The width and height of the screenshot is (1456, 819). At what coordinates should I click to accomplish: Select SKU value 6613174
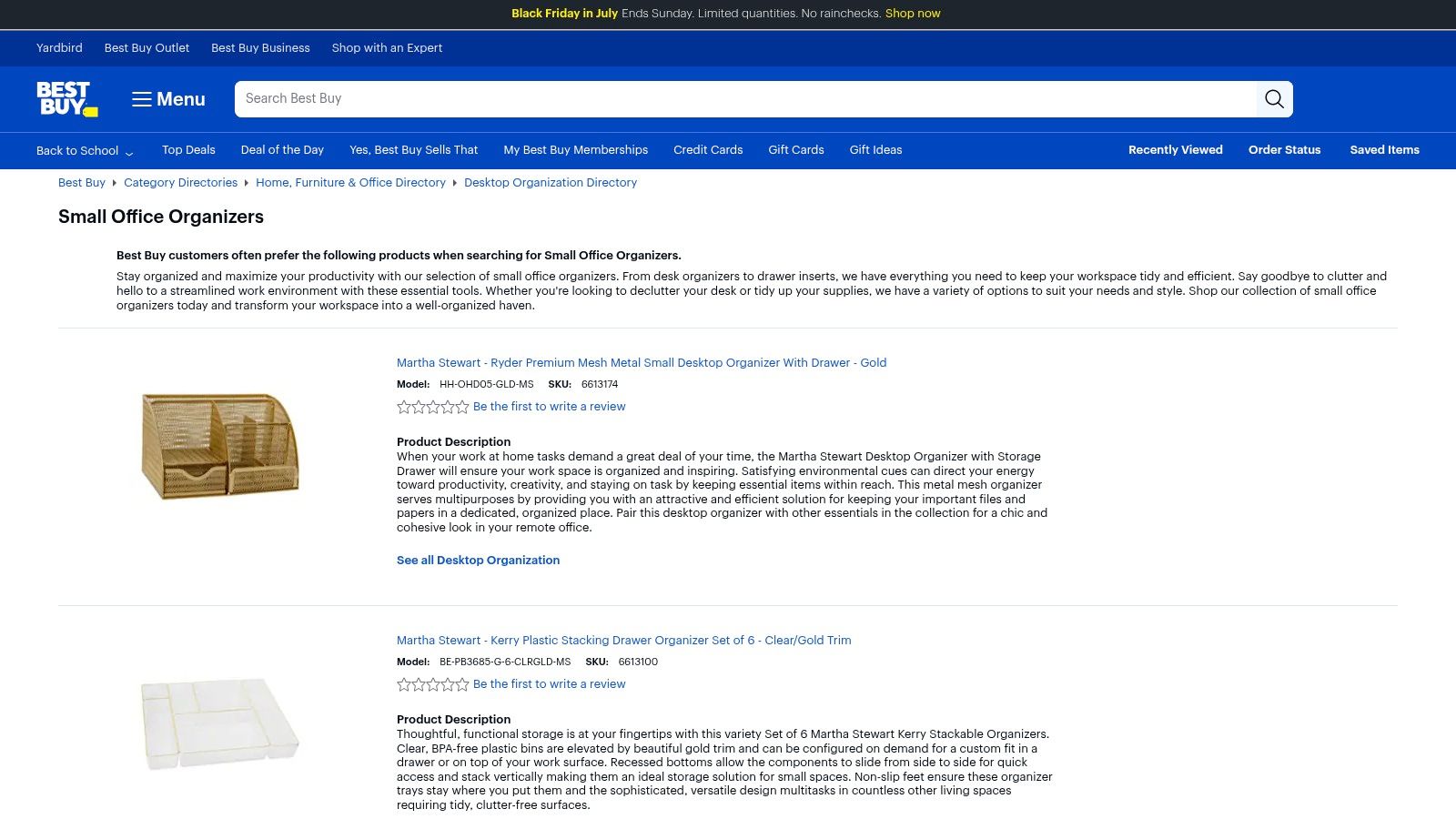click(x=600, y=385)
